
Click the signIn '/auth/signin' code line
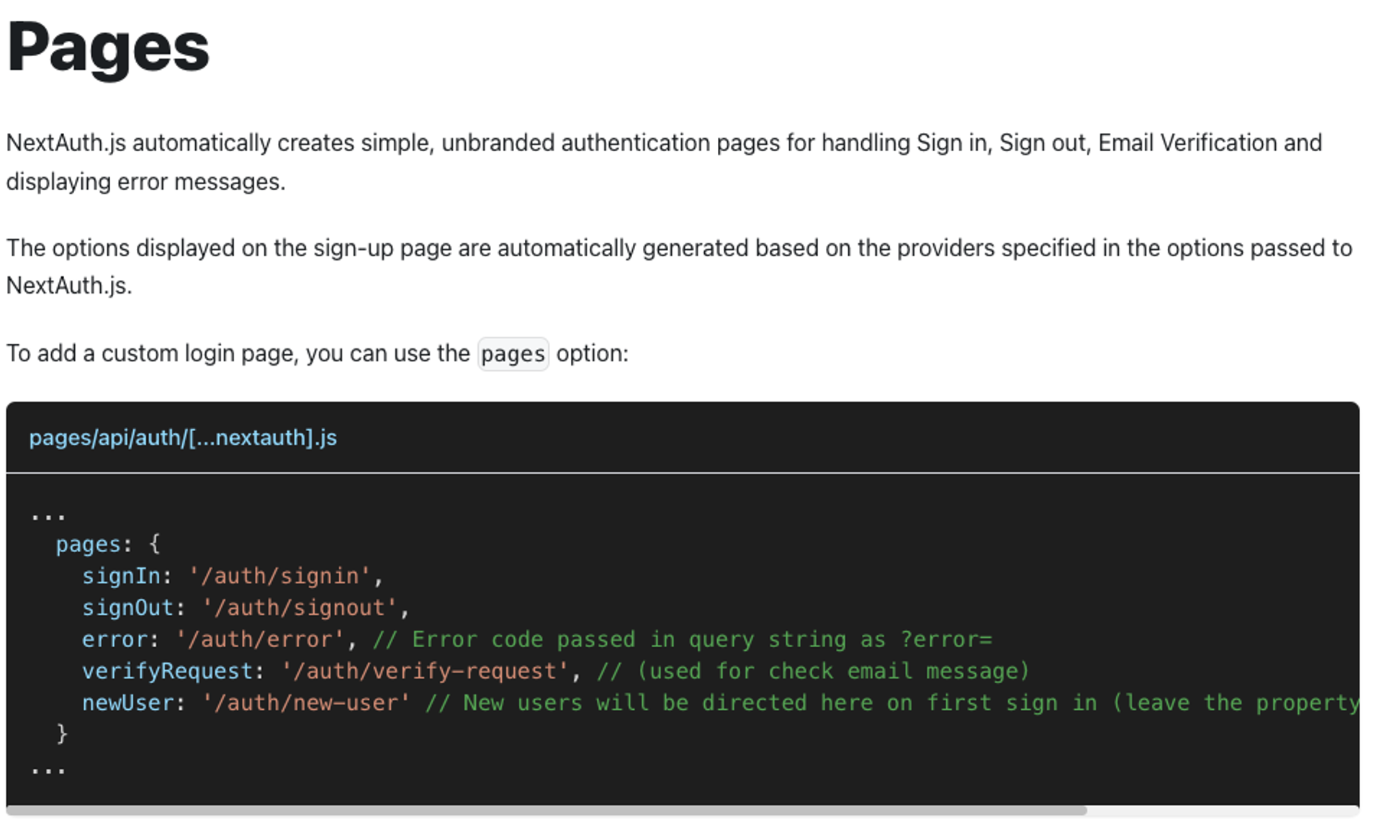(233, 576)
